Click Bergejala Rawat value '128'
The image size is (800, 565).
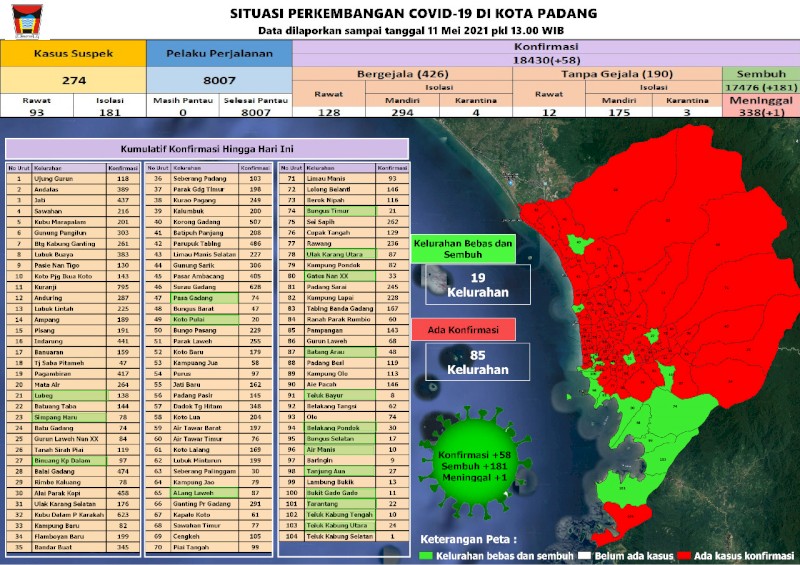click(x=329, y=112)
